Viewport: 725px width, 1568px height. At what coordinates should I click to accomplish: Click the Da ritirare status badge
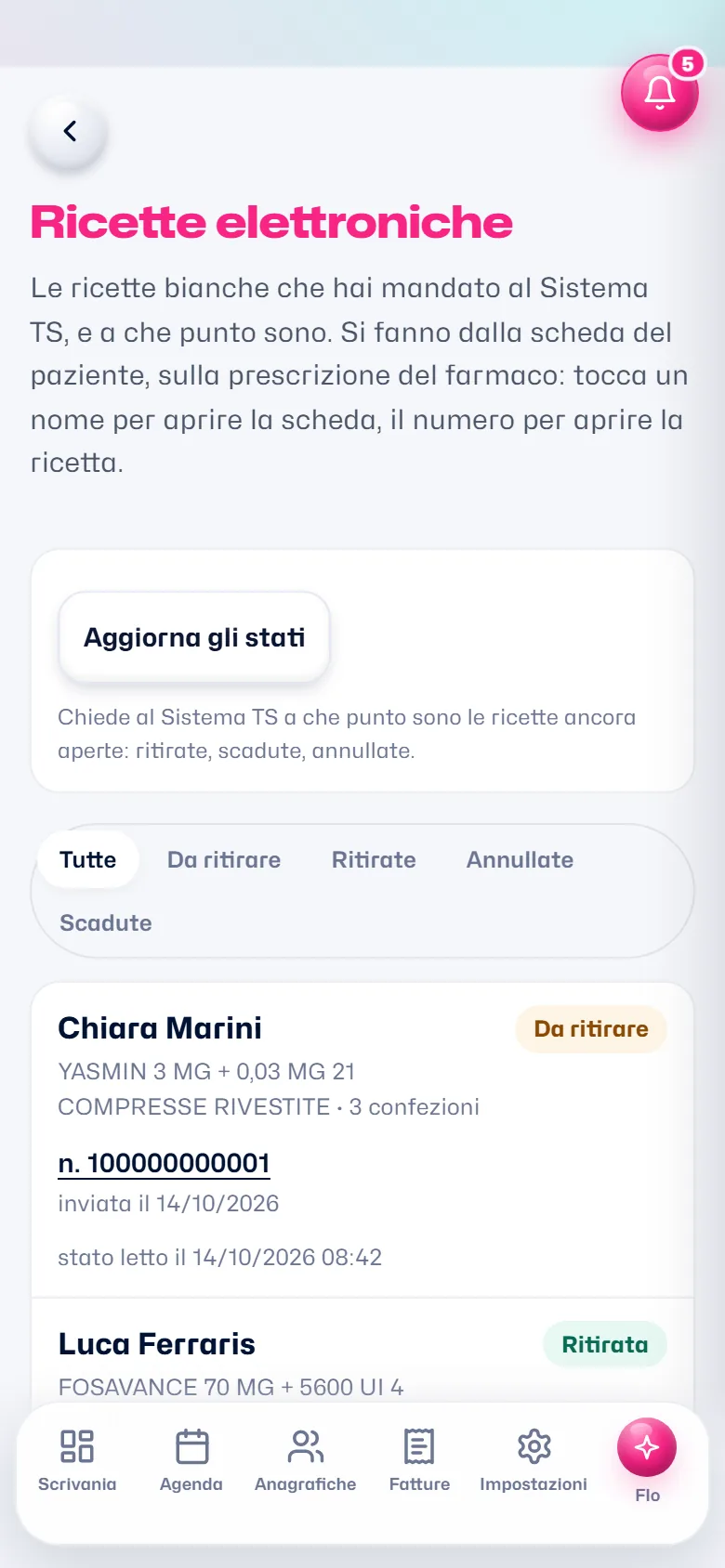pos(591,1029)
